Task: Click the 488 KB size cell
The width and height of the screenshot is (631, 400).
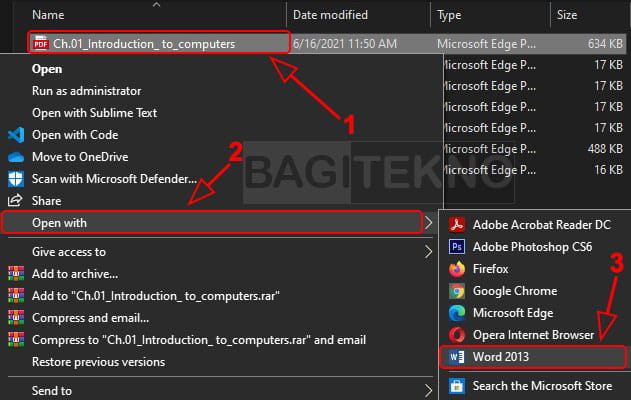Action: point(605,149)
